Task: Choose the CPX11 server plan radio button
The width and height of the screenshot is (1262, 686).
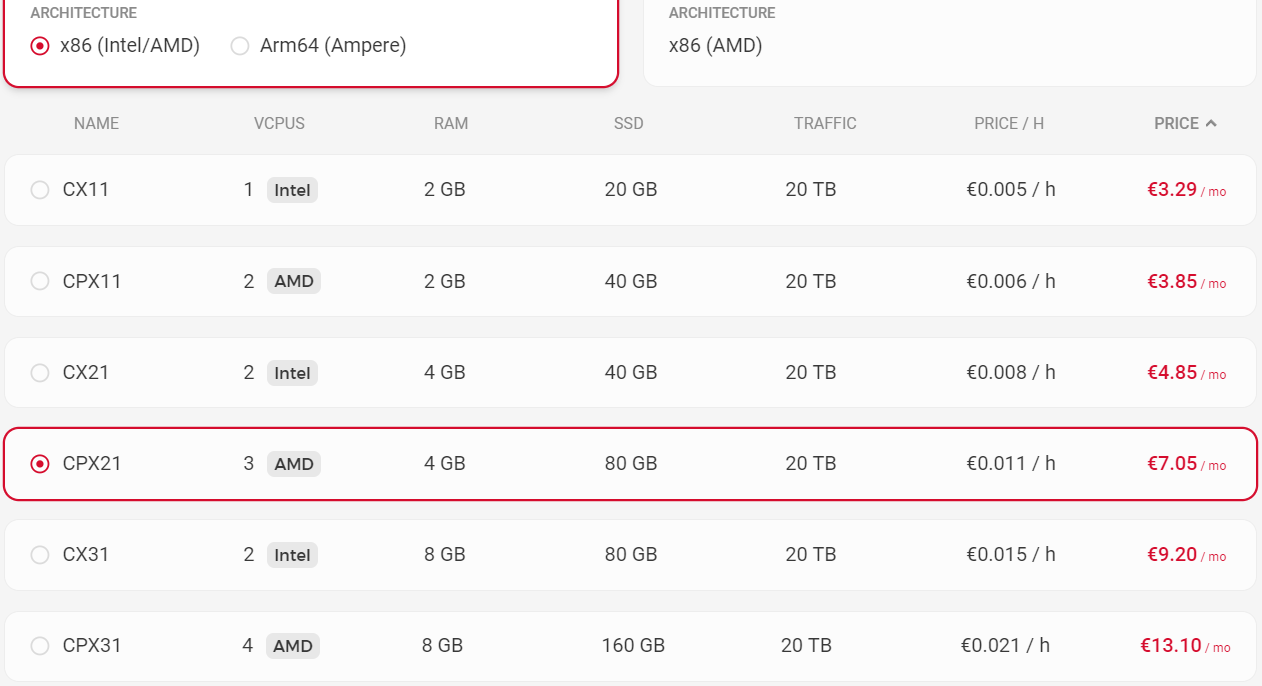Action: [40, 281]
